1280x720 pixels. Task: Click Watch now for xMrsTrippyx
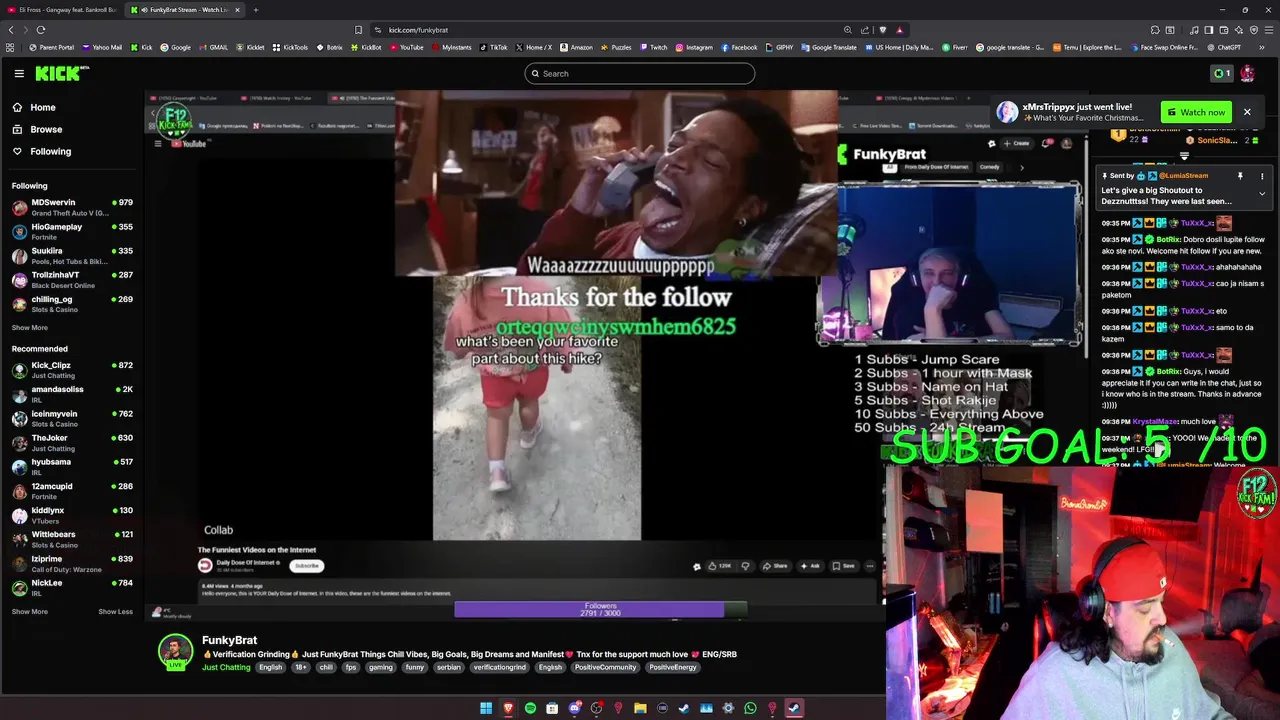coord(1196,112)
